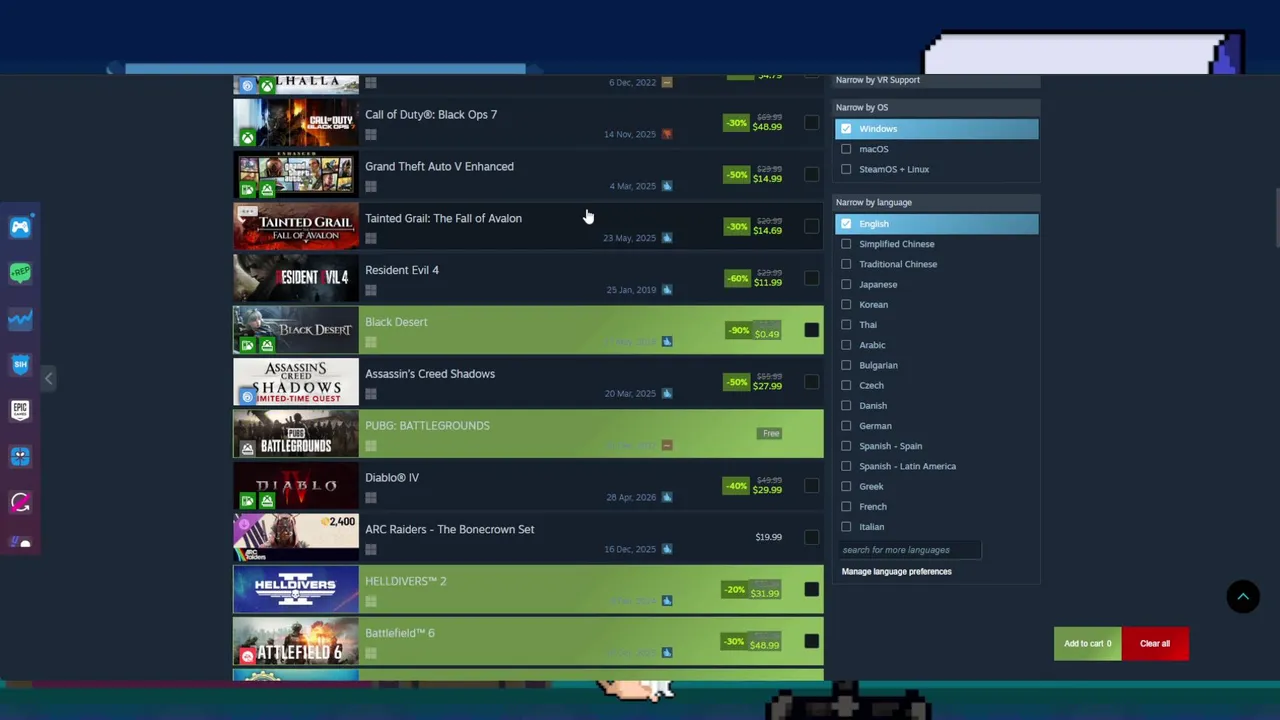
Task: Click the pink circular arrow sidebar icon
Action: [x=20, y=502]
